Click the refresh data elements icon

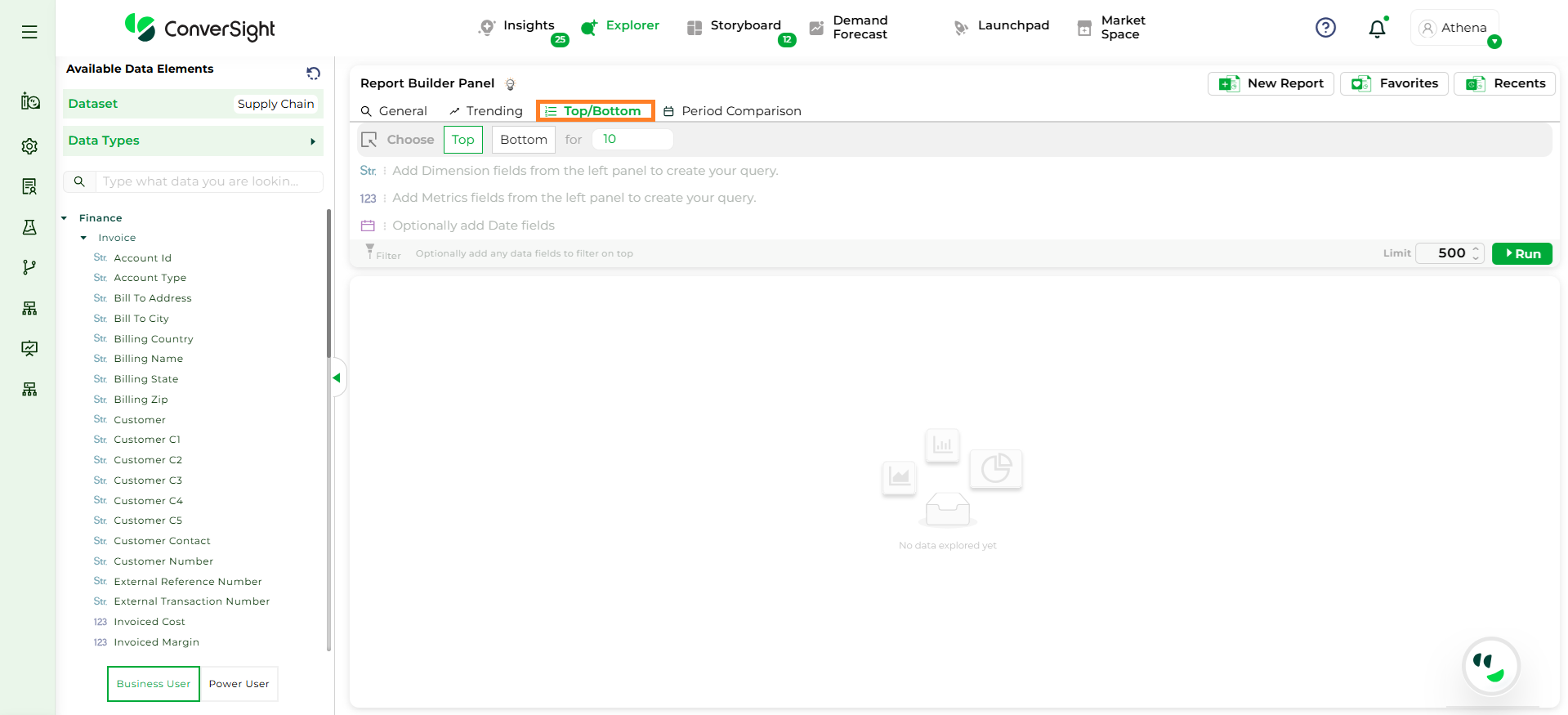313,74
